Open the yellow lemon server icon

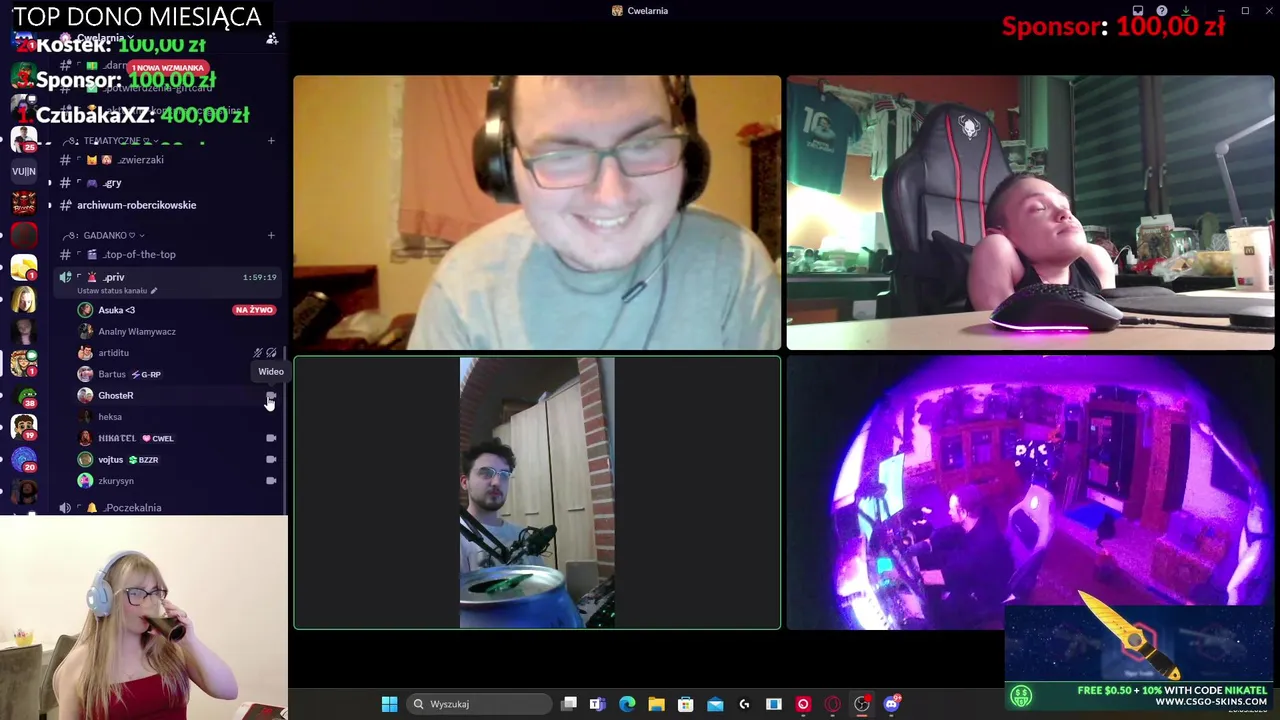pos(24,267)
